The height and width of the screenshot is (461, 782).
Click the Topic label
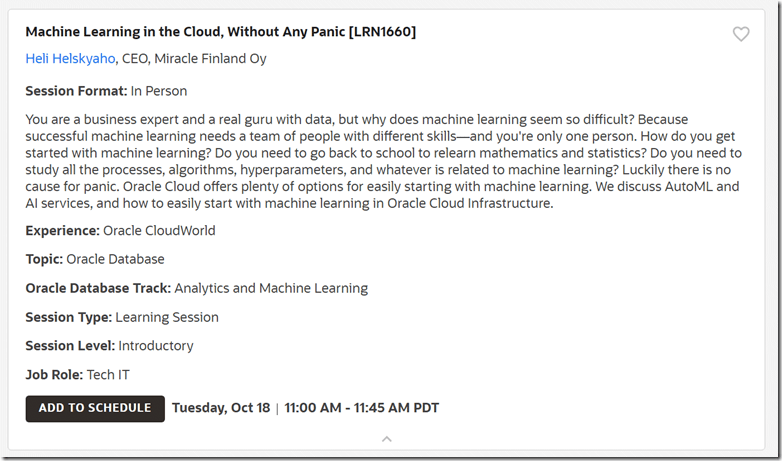coord(44,260)
